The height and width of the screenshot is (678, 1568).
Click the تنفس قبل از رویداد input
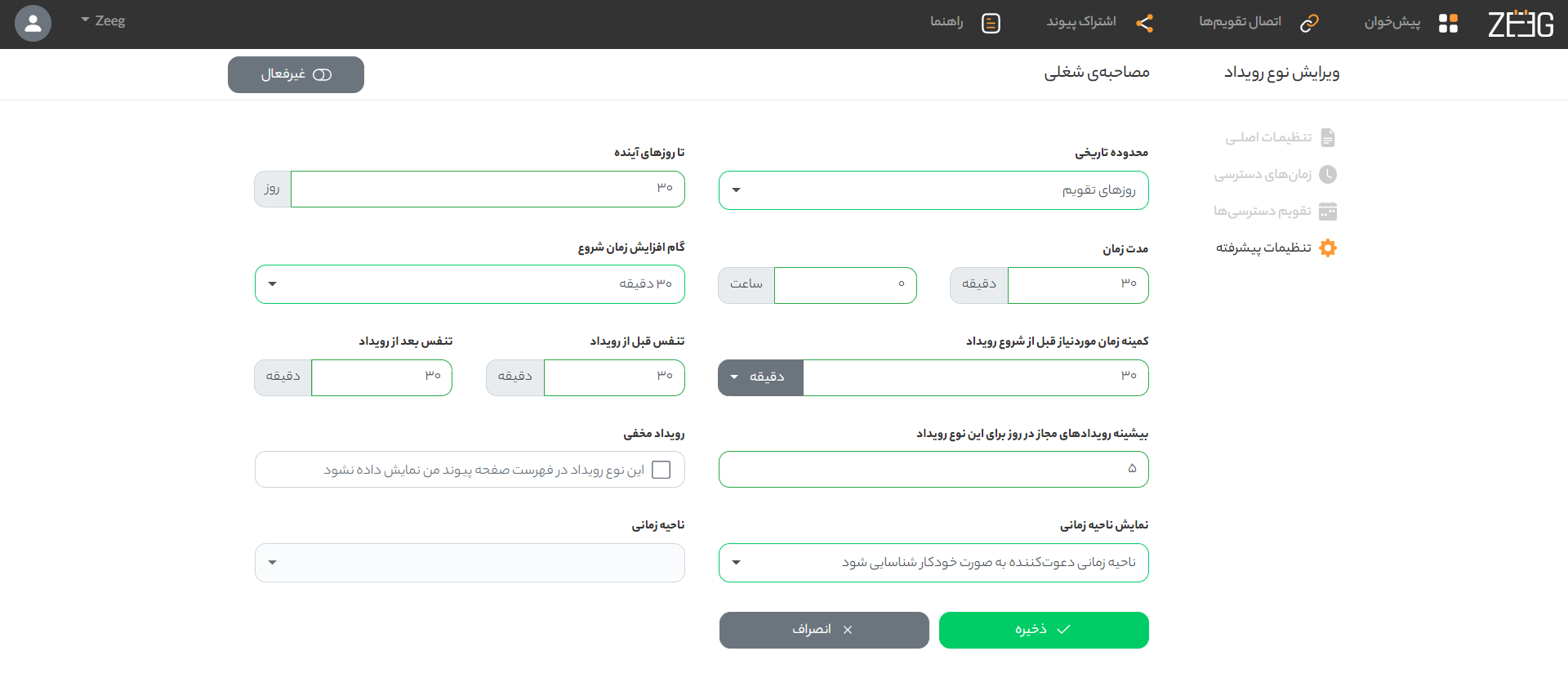click(614, 377)
